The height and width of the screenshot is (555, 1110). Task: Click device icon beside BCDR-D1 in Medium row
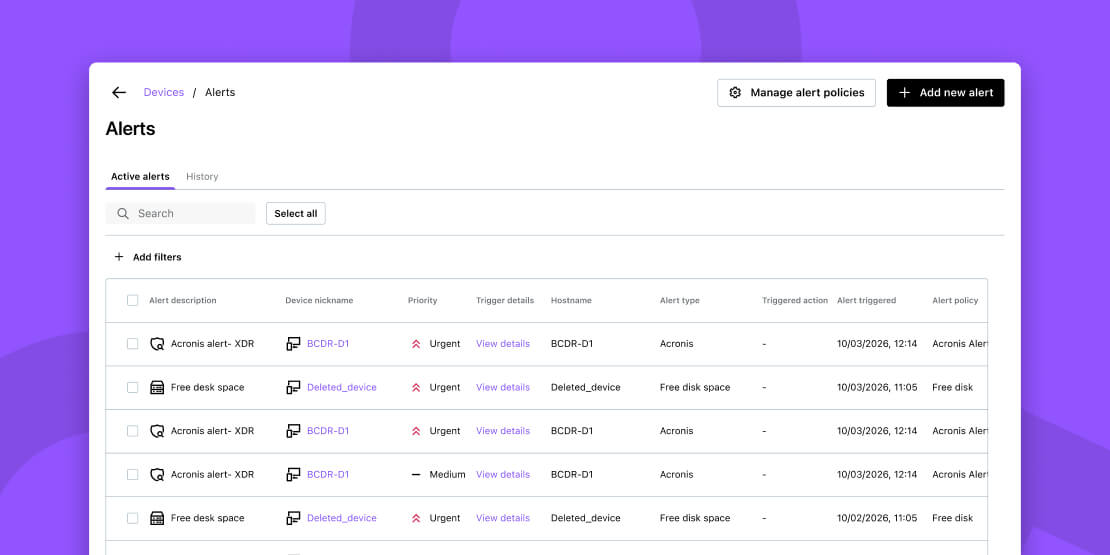point(293,474)
